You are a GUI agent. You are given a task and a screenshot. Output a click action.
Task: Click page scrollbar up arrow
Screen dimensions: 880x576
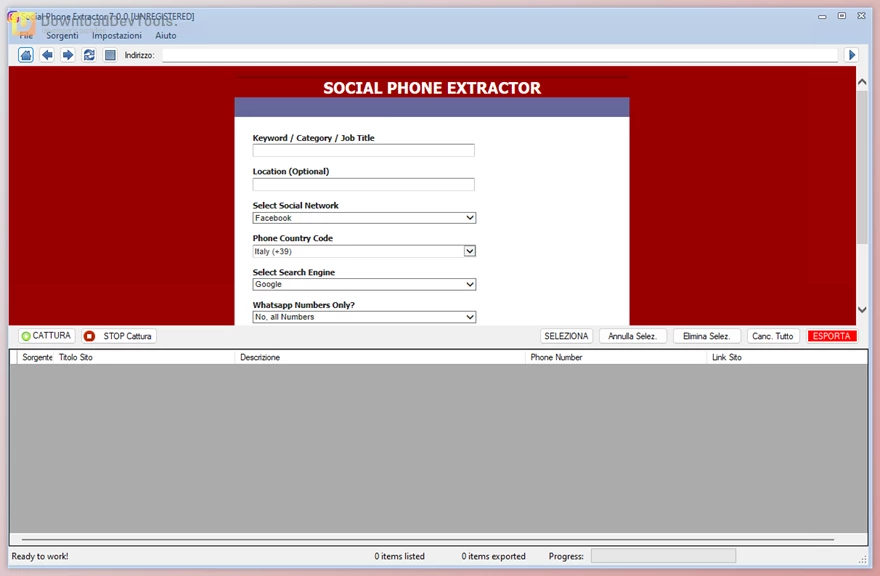point(862,82)
